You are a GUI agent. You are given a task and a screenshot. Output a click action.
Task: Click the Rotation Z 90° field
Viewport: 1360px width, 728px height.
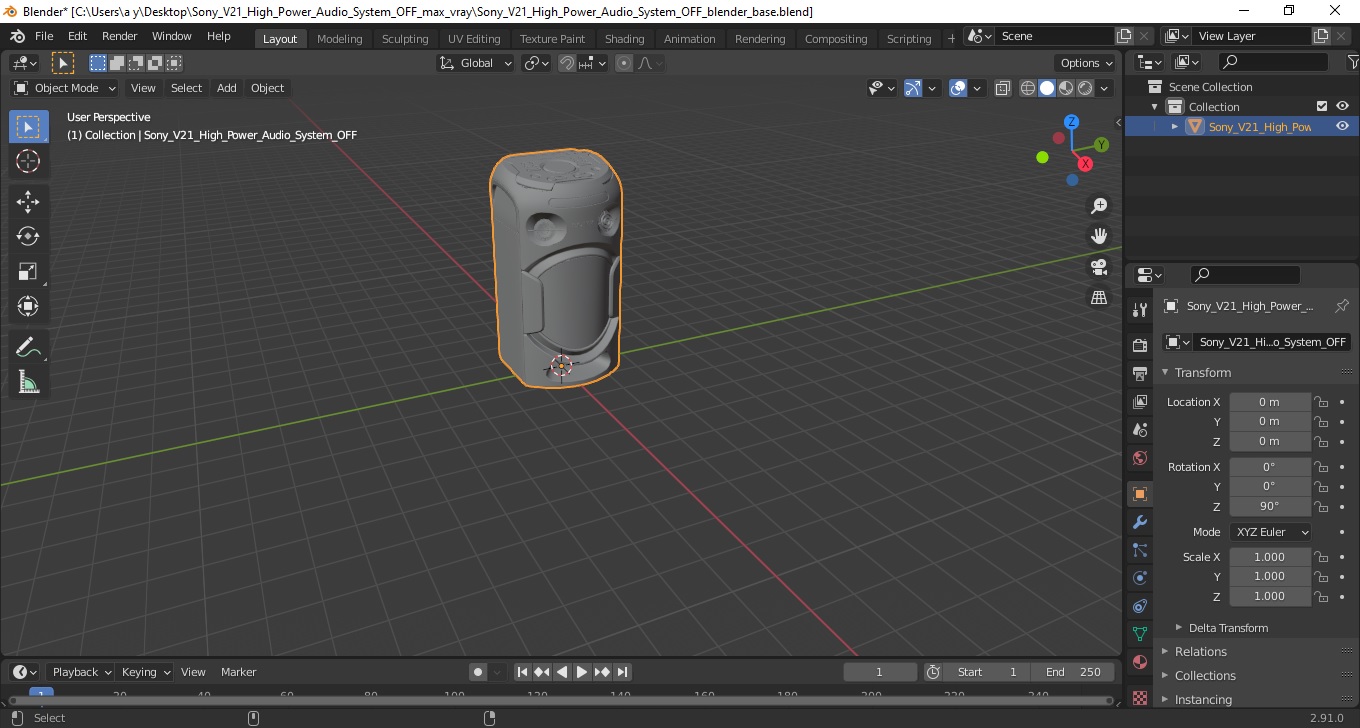pyautogui.click(x=1269, y=506)
